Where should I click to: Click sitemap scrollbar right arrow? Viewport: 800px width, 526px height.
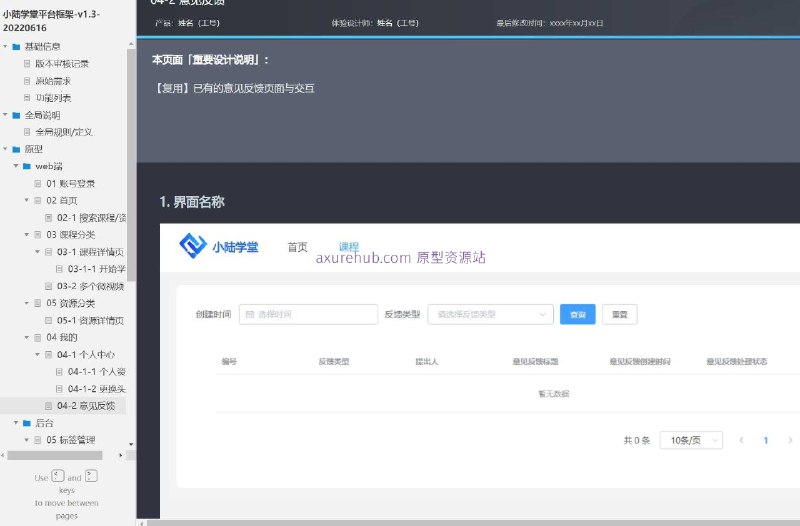[121, 455]
